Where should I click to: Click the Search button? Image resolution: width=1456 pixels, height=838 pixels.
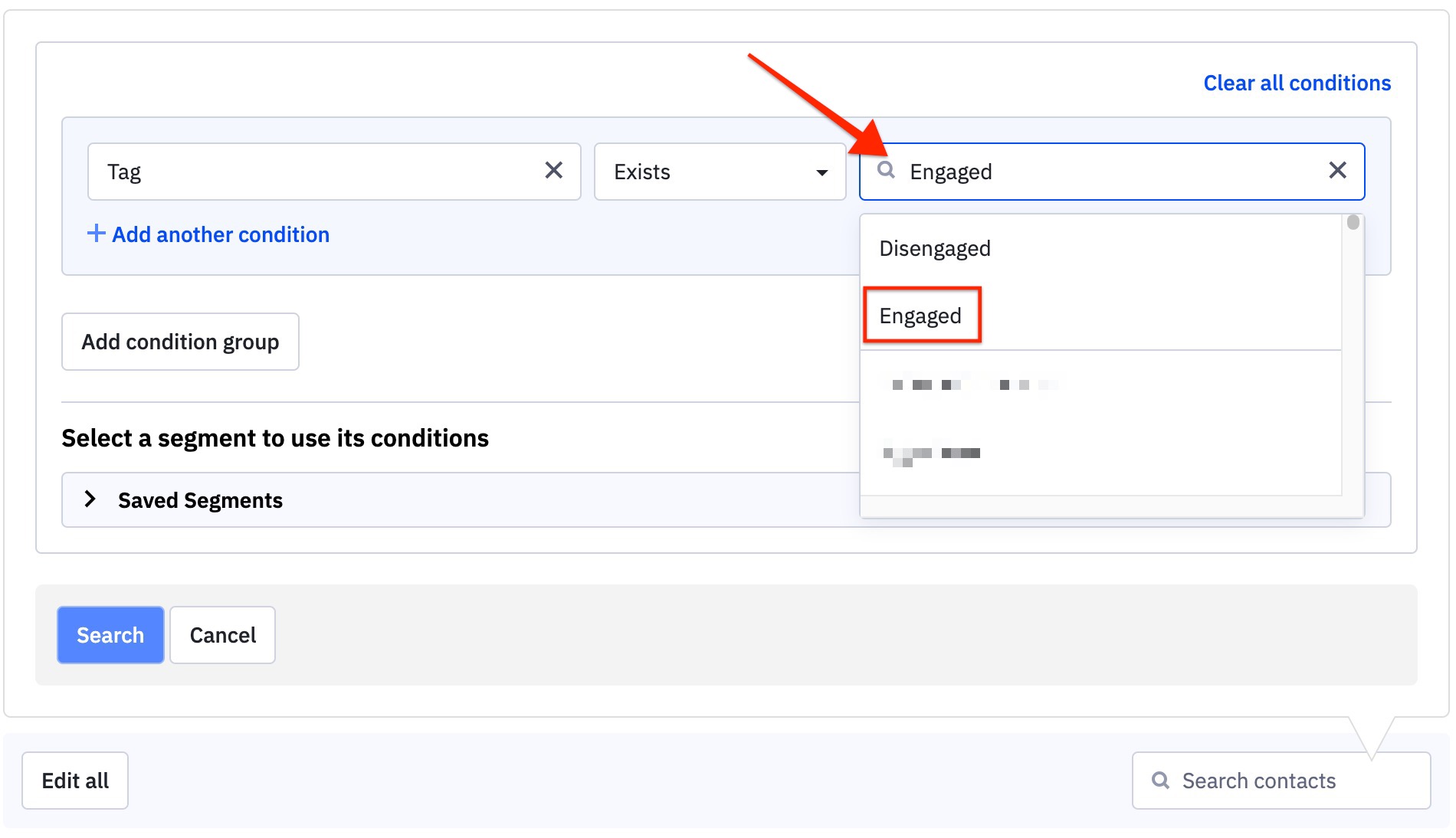[x=110, y=635]
